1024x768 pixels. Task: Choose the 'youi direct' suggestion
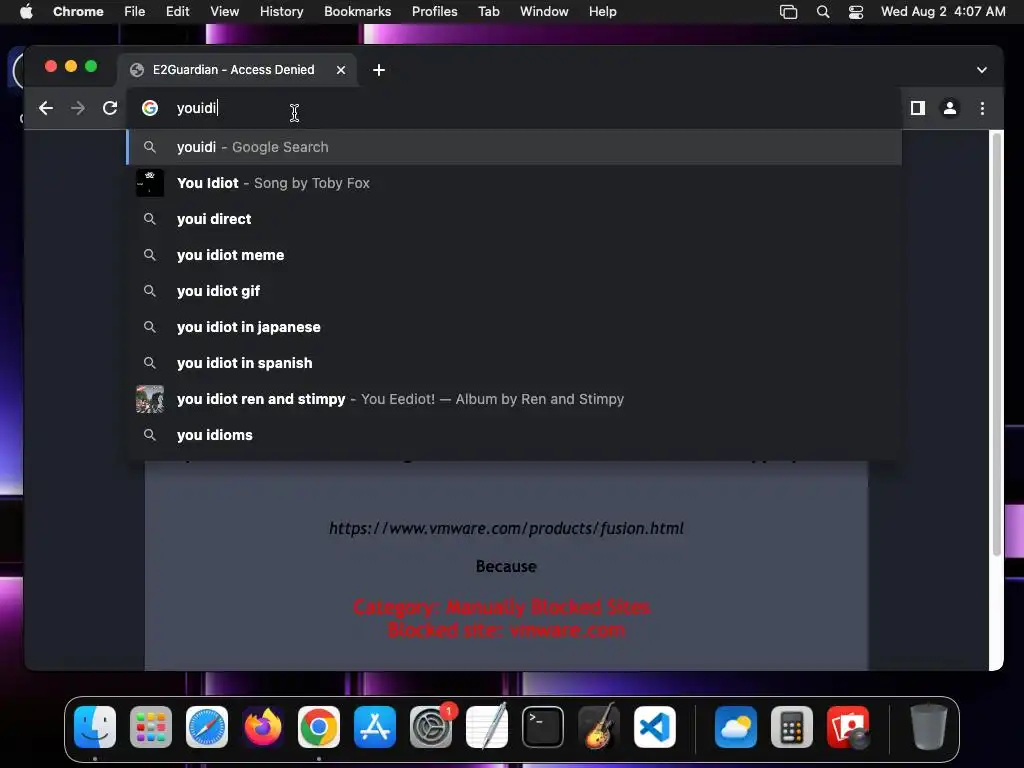pyautogui.click(x=515, y=219)
